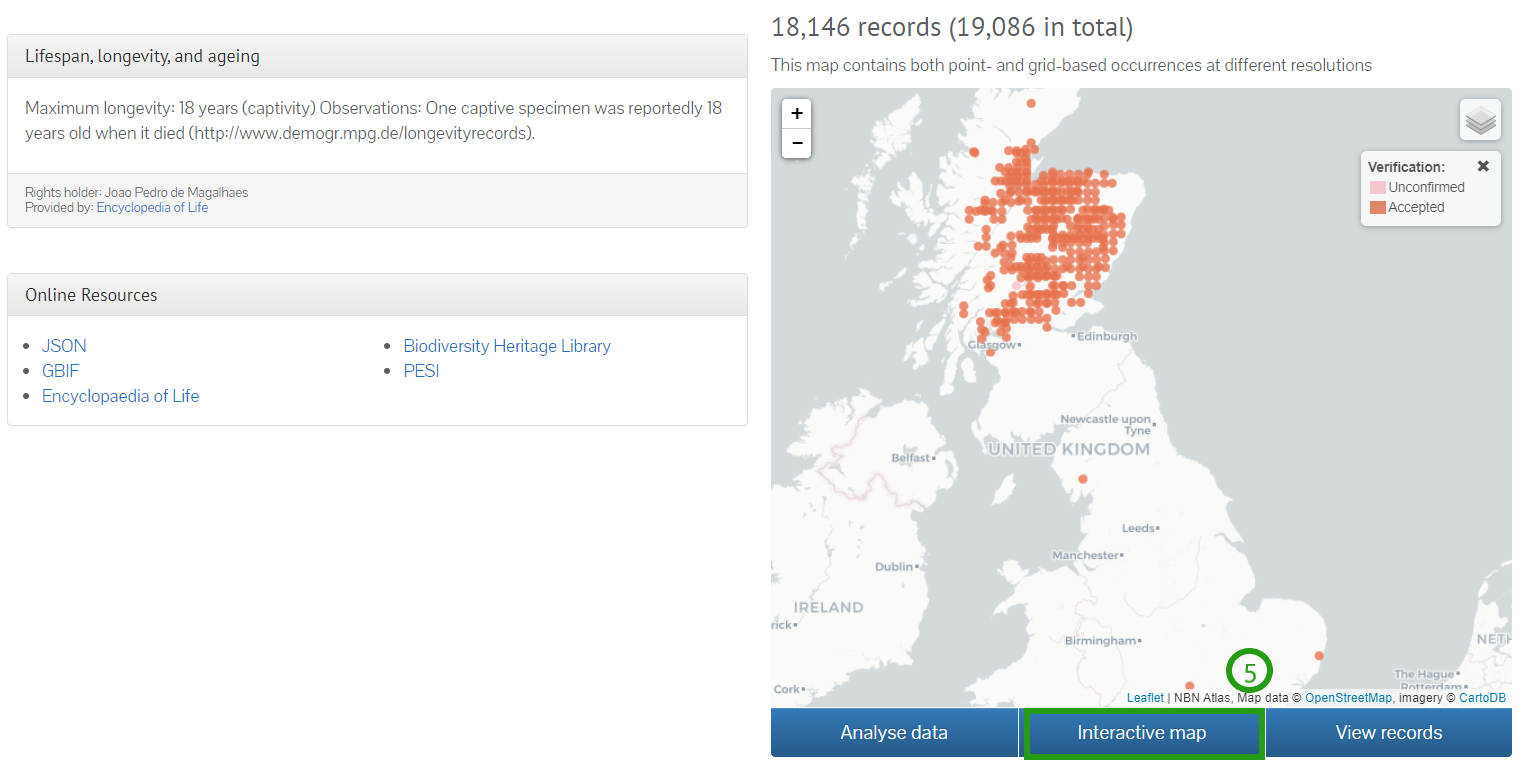Click the Analyse data button

pos(893,732)
